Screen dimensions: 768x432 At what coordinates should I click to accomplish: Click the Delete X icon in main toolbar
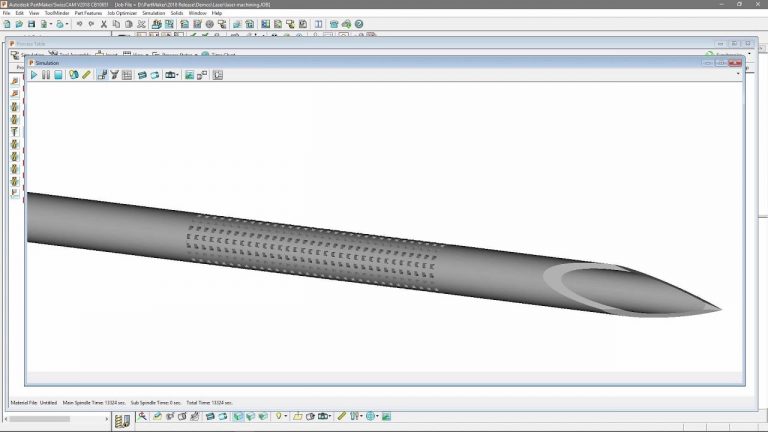point(141,24)
